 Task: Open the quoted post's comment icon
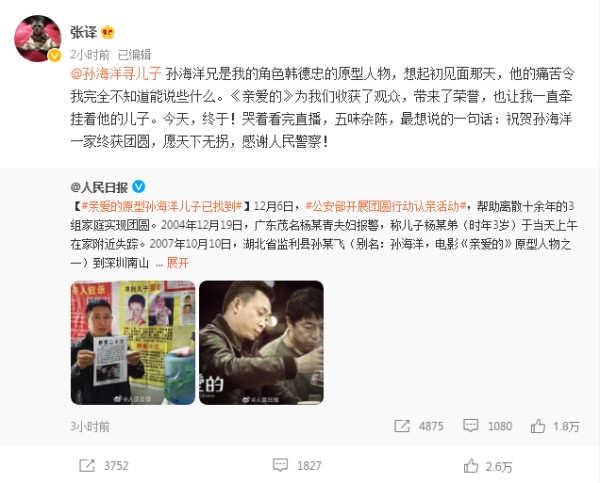click(x=470, y=426)
